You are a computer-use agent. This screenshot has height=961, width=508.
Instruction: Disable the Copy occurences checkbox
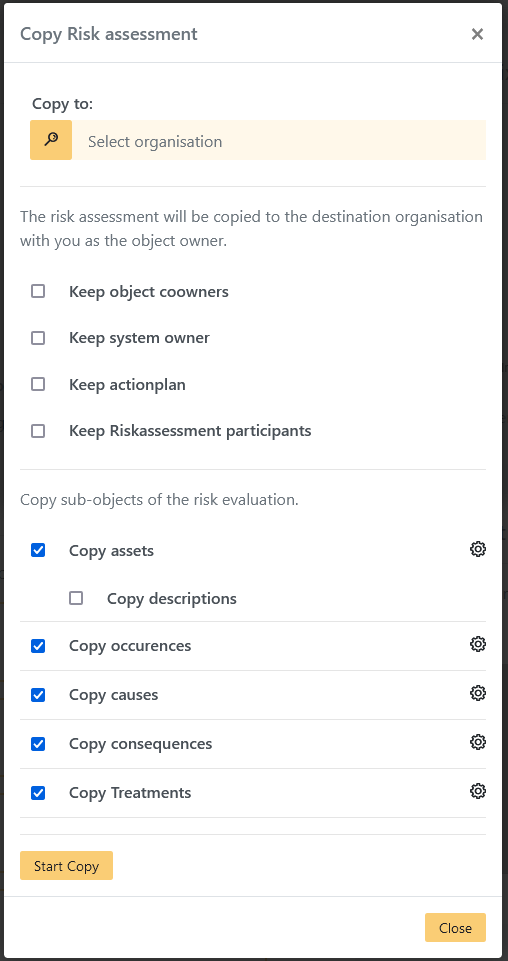point(38,646)
